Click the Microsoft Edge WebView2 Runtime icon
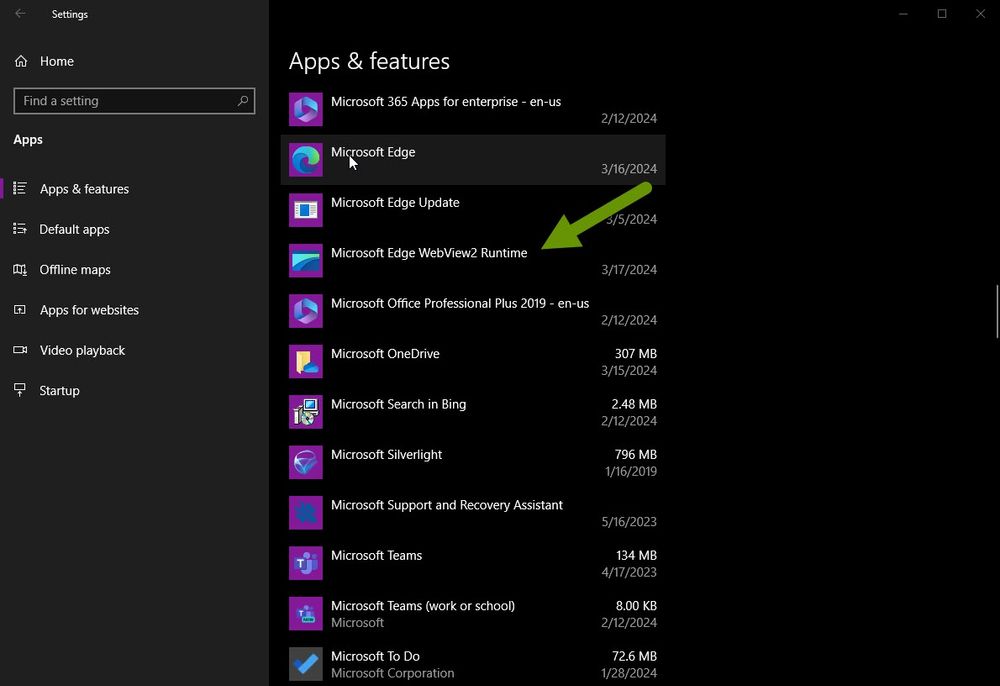The height and width of the screenshot is (686, 1000). pos(305,261)
